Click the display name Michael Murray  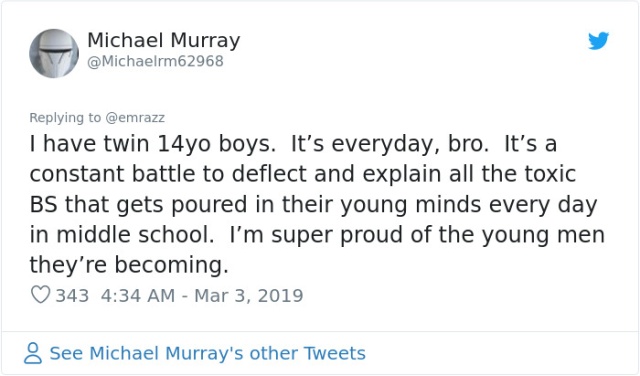pyautogui.click(x=164, y=40)
